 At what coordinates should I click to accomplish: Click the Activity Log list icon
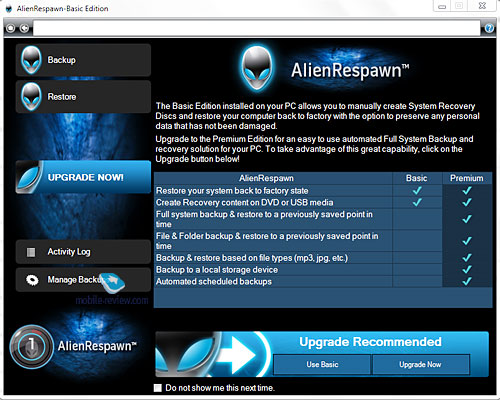[x=31, y=252]
